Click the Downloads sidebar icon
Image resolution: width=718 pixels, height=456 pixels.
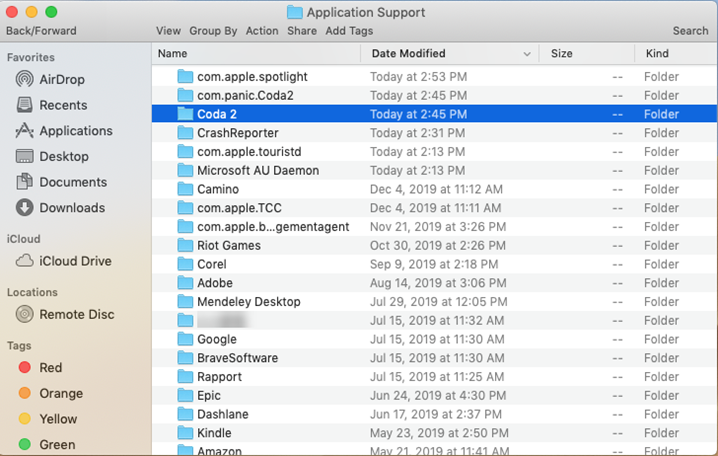pos(25,207)
